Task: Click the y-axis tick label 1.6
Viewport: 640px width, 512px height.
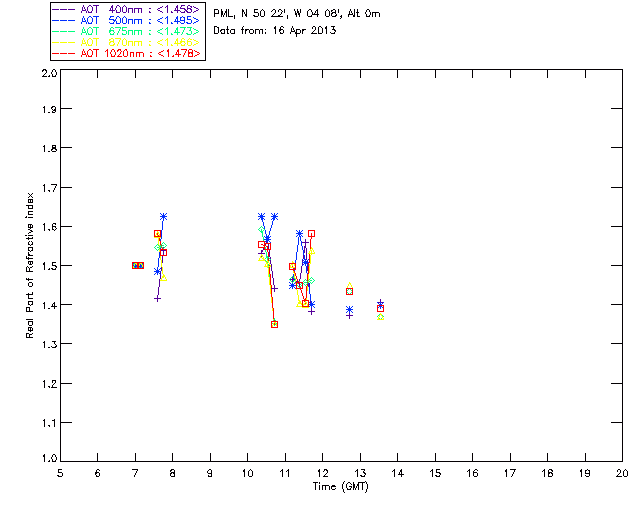Action: click(x=49, y=227)
